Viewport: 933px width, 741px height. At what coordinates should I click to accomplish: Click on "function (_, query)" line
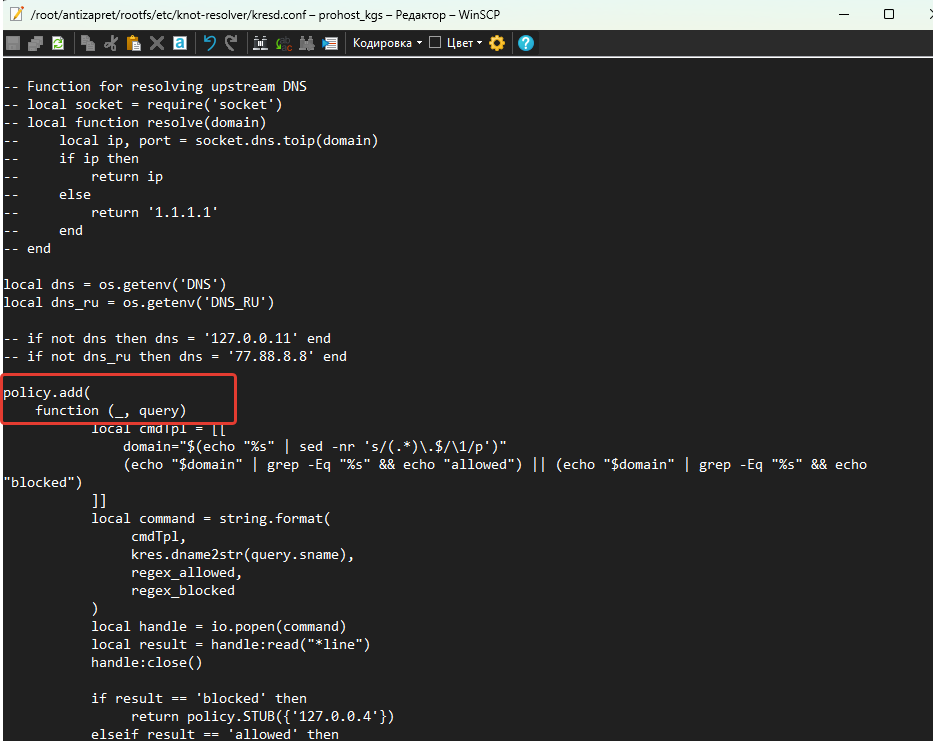click(x=111, y=410)
